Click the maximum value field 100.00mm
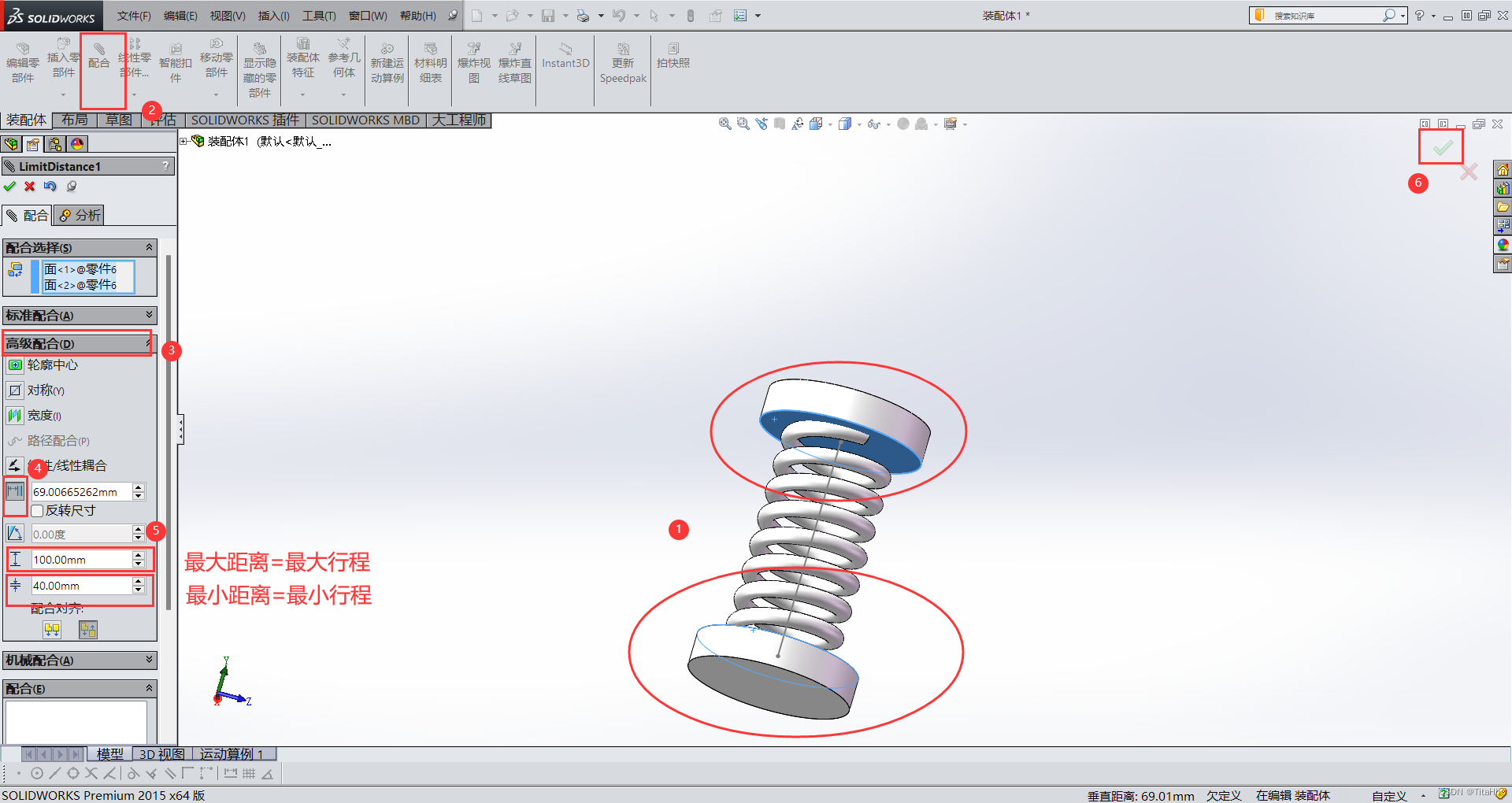This screenshot has height=803, width=1512. click(81, 560)
